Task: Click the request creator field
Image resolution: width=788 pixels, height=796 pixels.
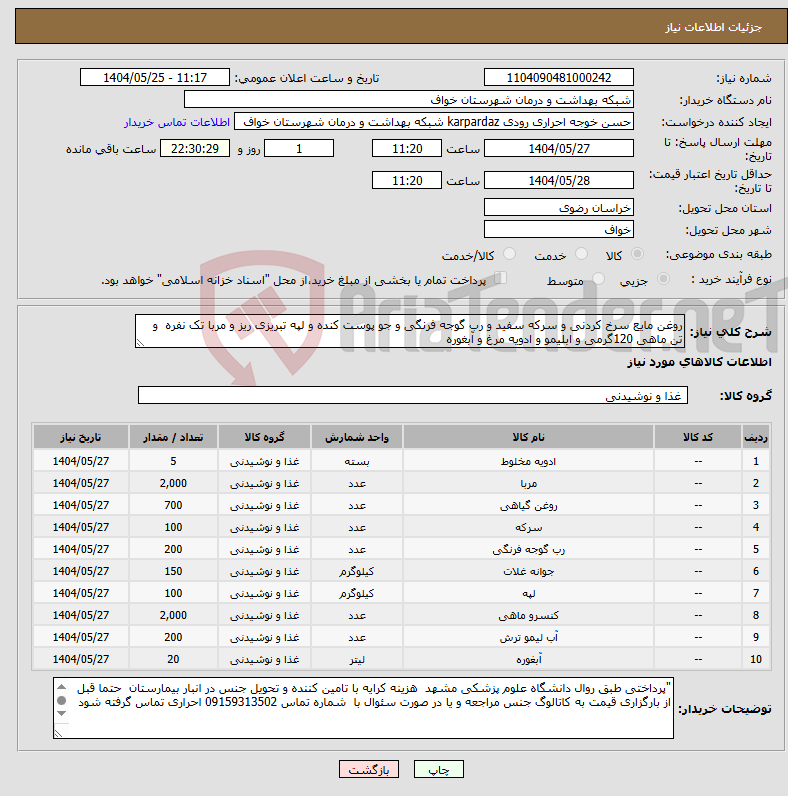Action: pyautogui.click(x=434, y=122)
